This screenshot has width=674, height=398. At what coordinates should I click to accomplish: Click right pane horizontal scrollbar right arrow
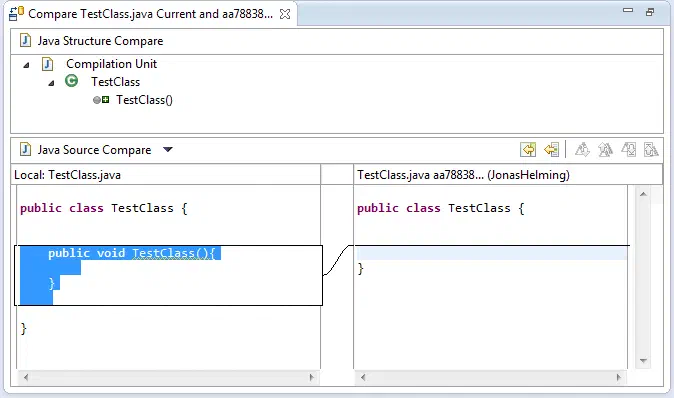click(619, 377)
